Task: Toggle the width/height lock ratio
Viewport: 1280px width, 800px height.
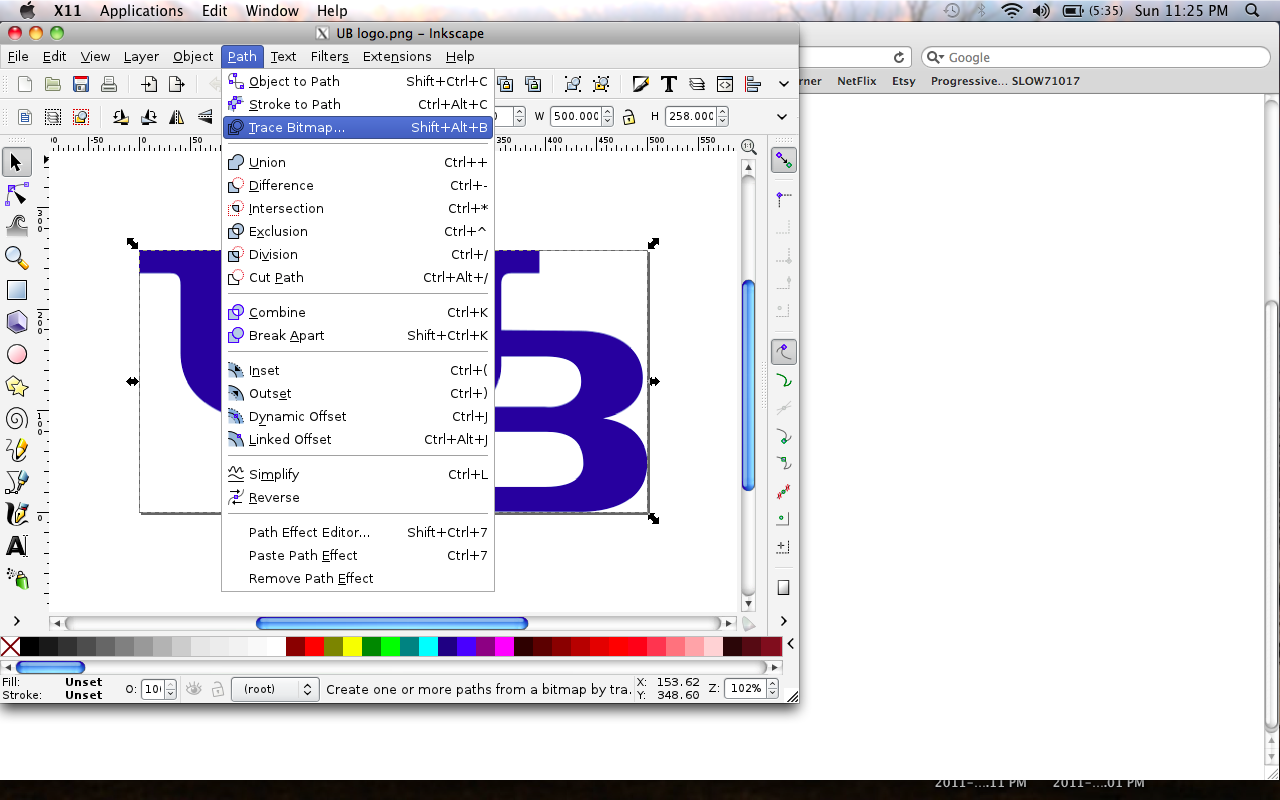Action: click(628, 116)
